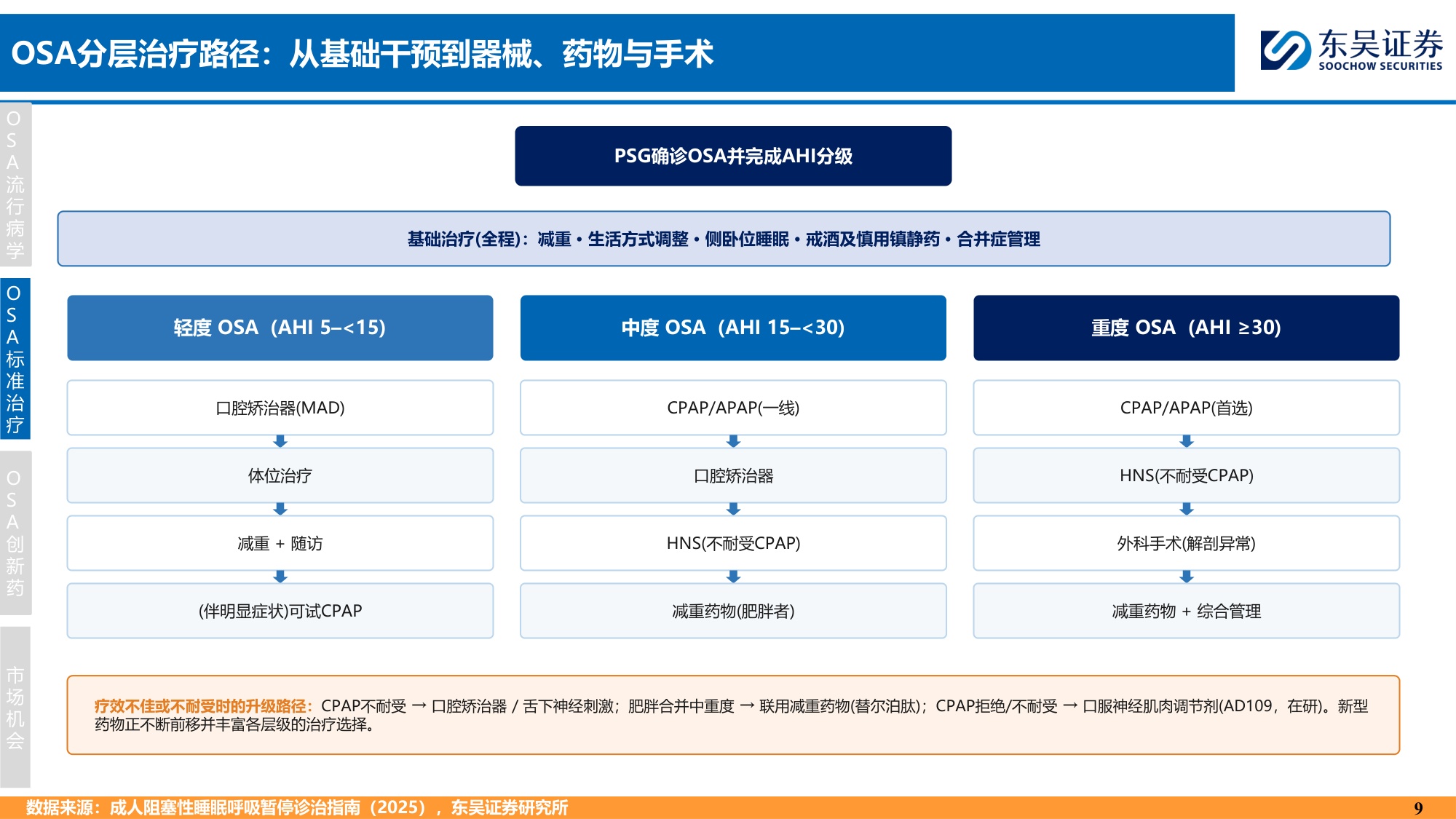The height and width of the screenshot is (819, 1456).
Task: Click the Soochow Securities logo
Action: (x=1351, y=50)
